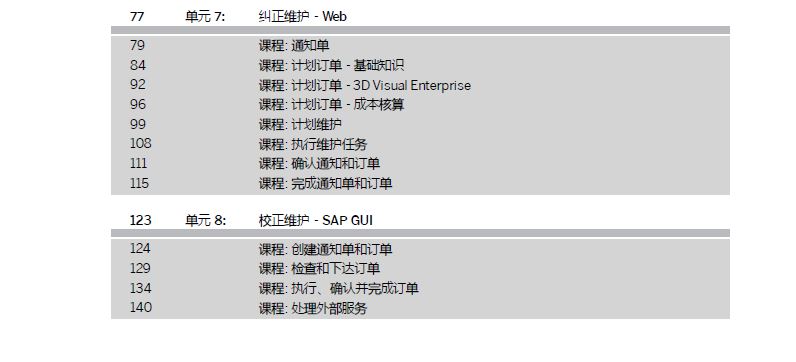
Task: Open the 课程: 通知单 entry
Action: [x=294, y=46]
